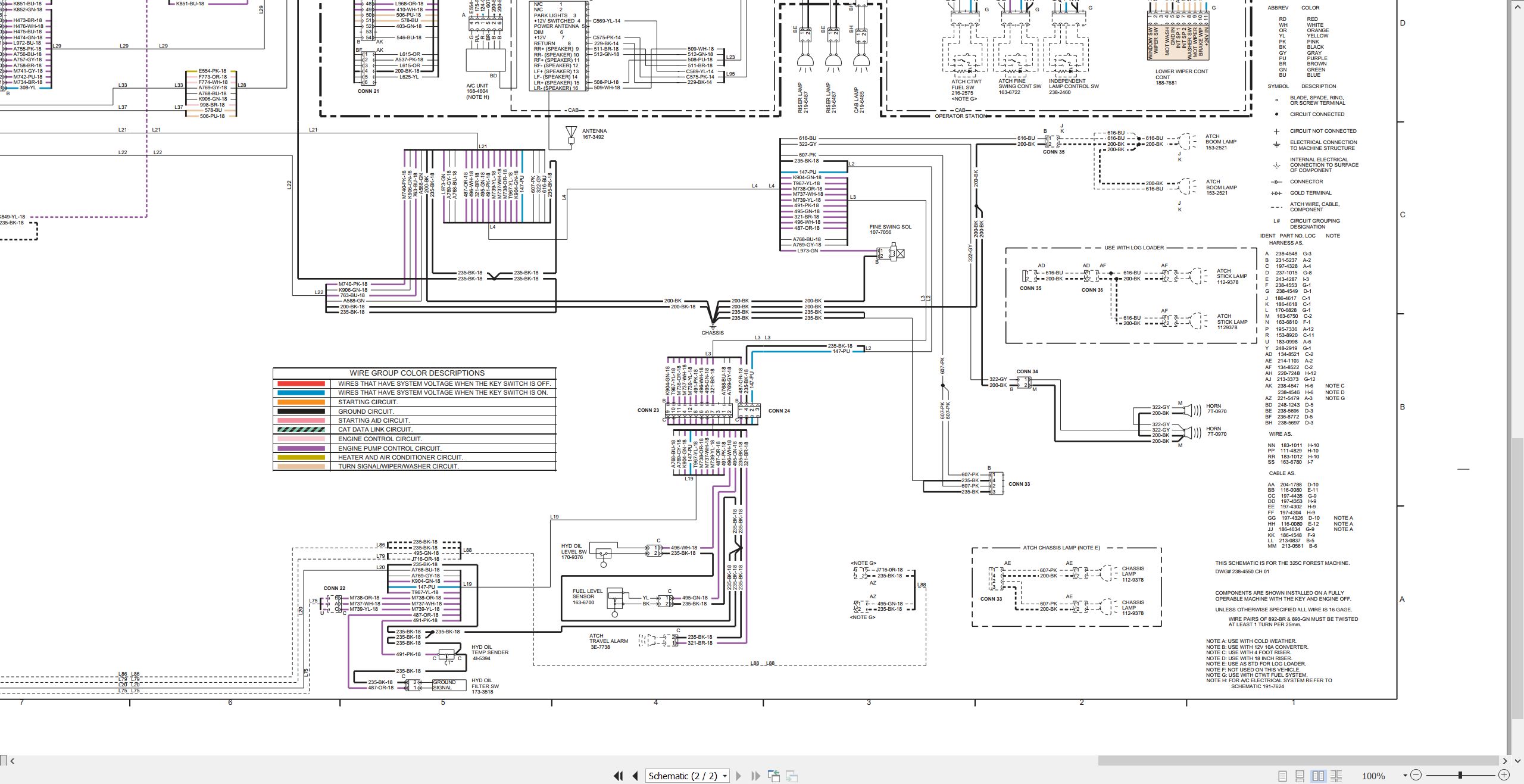This screenshot has height=784, width=1524.
Task: Click the zoom in plus icon
Action: pos(1504,775)
